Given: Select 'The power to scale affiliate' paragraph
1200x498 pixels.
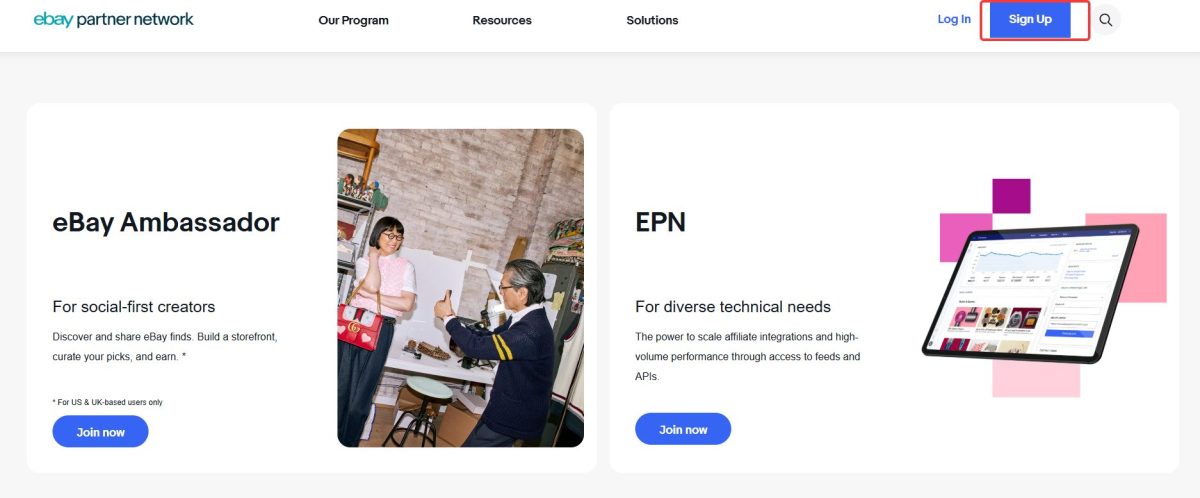Looking at the screenshot, I should pyautogui.click(x=748, y=357).
